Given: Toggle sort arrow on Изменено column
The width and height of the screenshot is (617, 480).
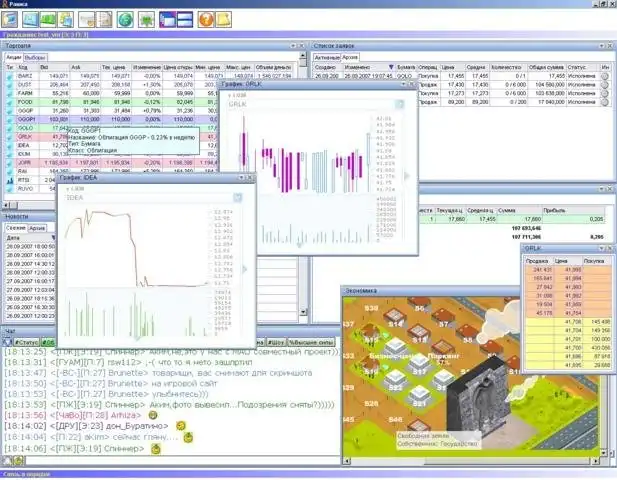Looking at the screenshot, I should pyautogui.click(x=390, y=67).
